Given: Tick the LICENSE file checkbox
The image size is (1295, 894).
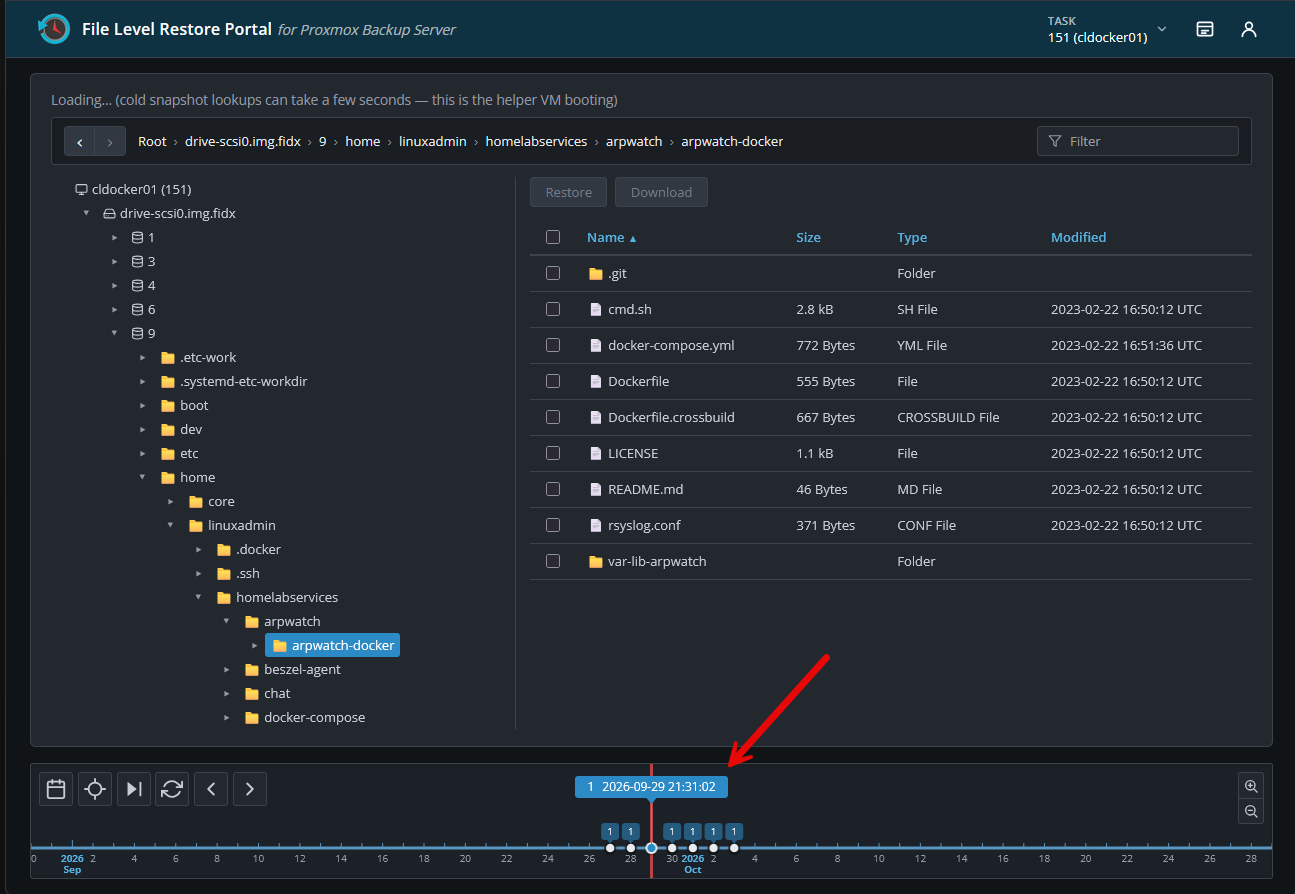Looking at the screenshot, I should (x=553, y=453).
